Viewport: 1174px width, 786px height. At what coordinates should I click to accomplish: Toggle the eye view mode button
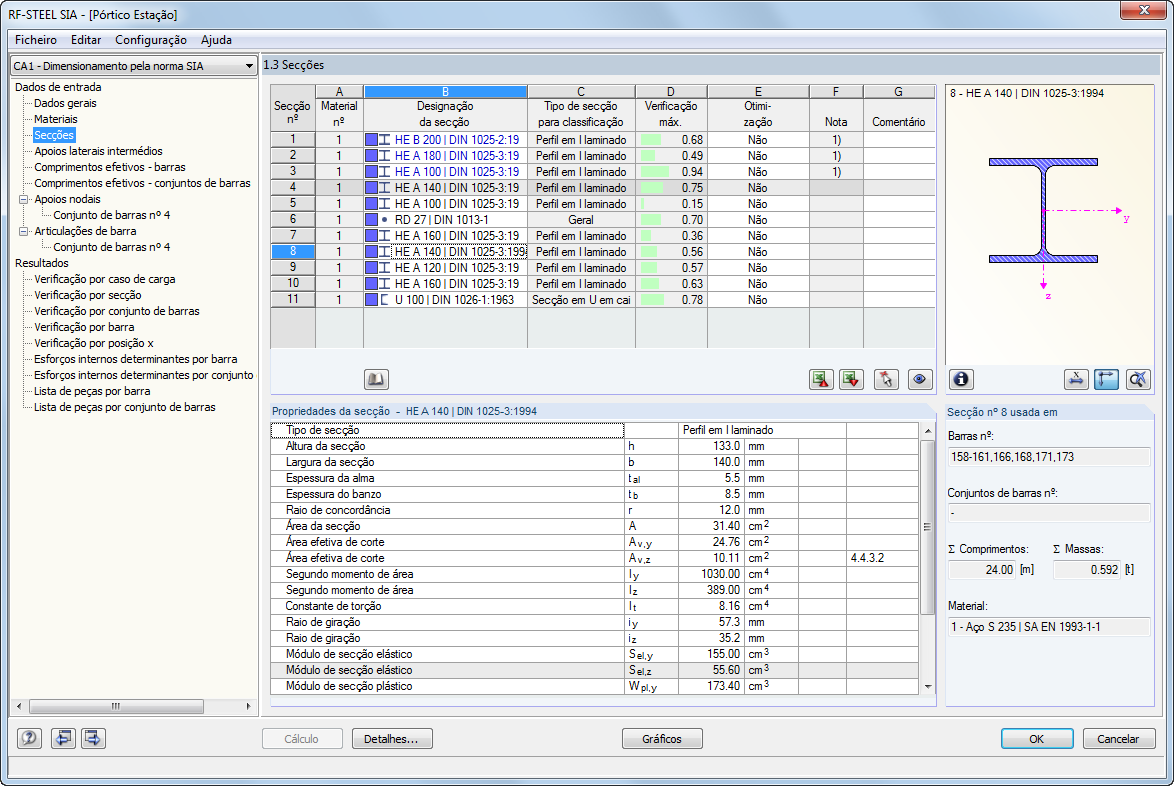(x=919, y=379)
